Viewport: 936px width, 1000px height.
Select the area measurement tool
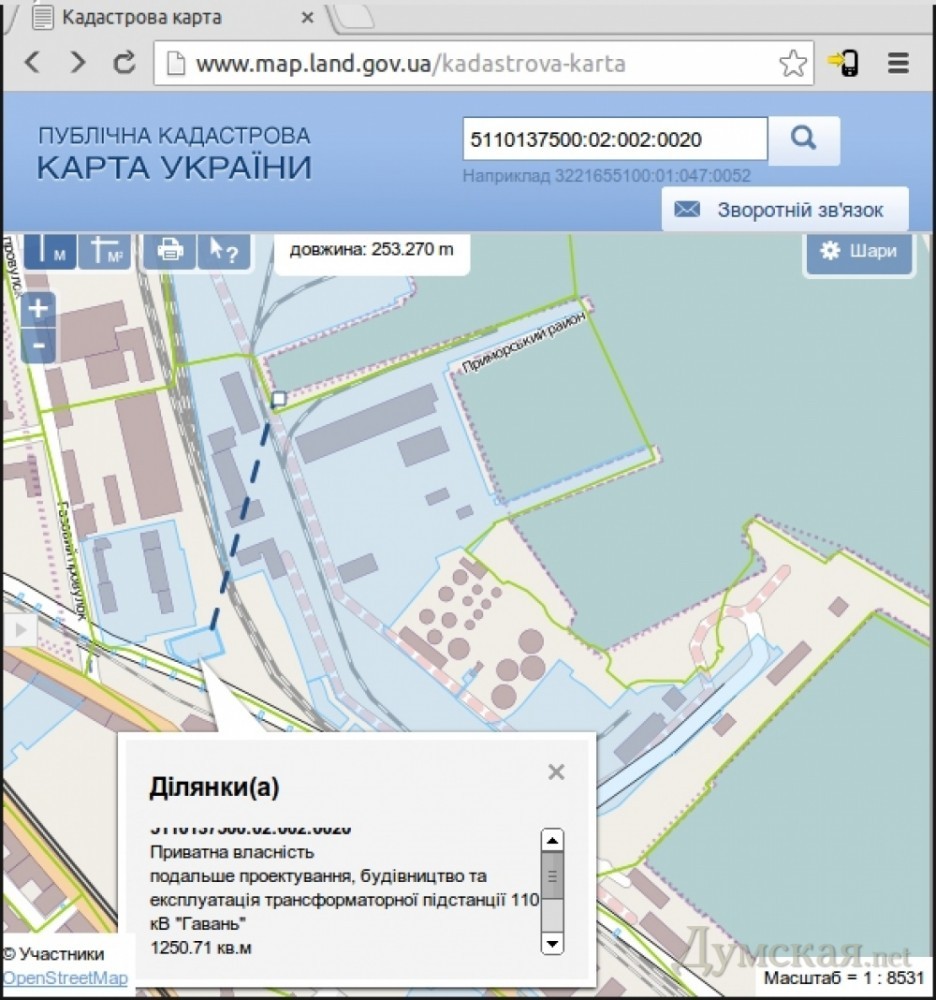(105, 251)
